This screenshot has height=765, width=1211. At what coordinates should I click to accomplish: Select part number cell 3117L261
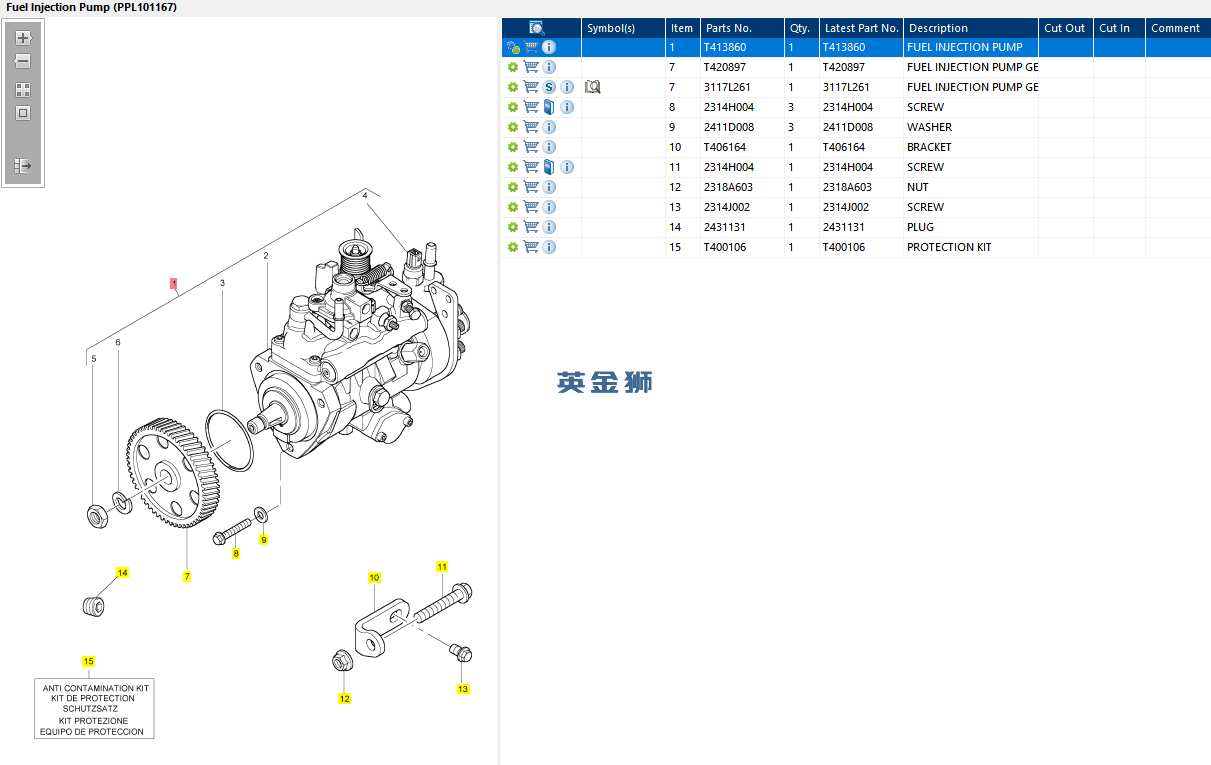[742, 87]
